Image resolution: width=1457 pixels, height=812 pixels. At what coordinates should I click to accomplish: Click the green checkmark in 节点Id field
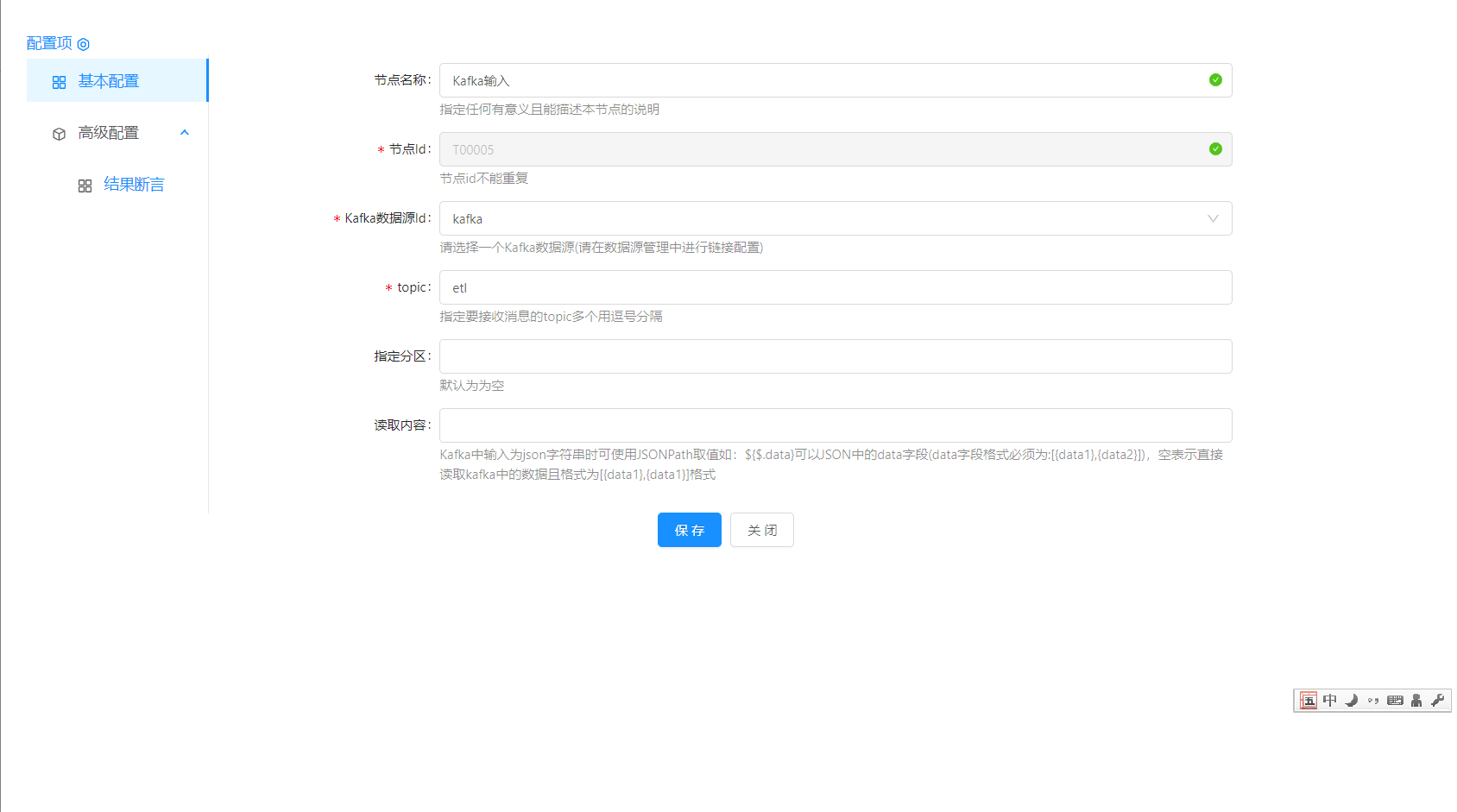(1215, 149)
